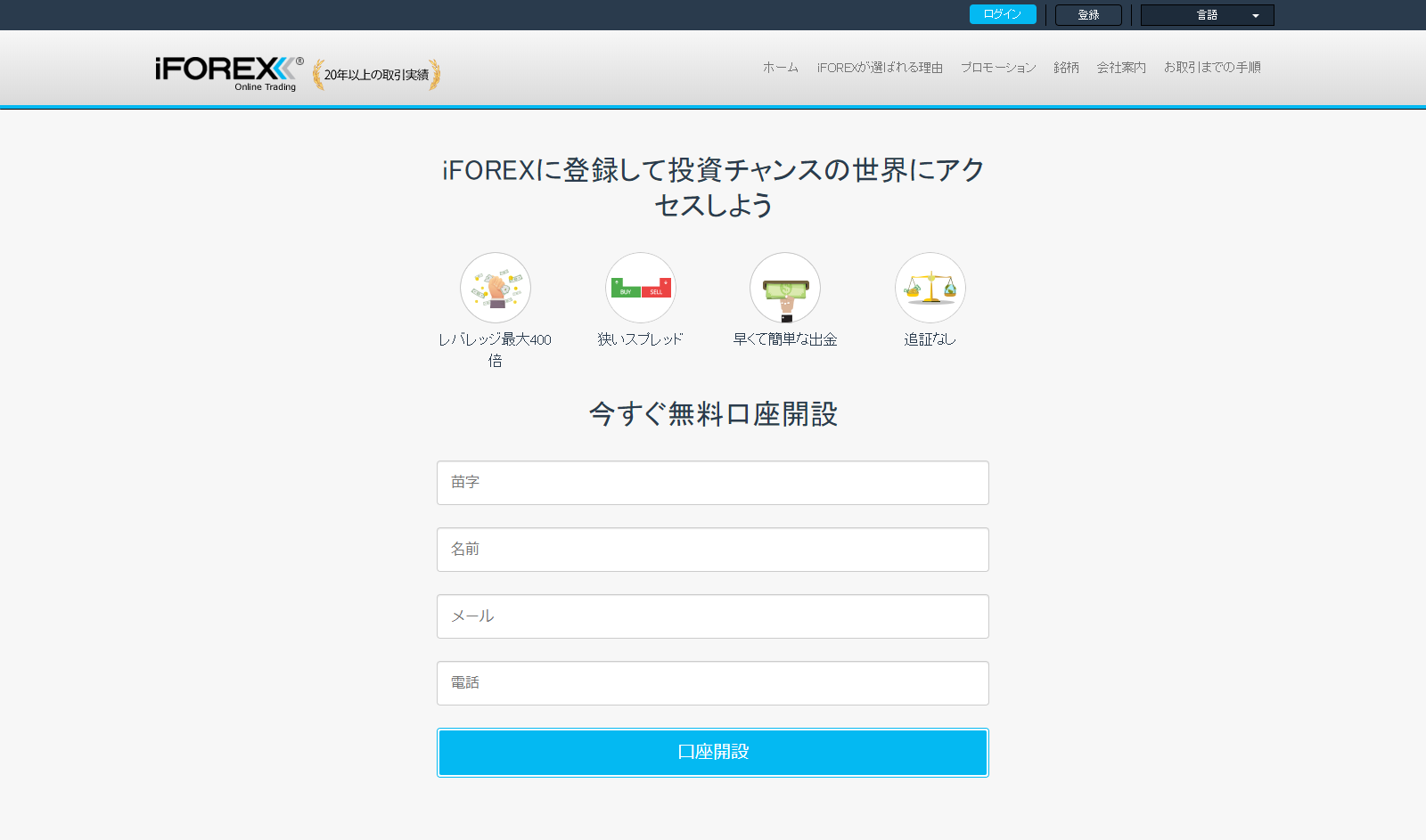This screenshot has width=1426, height=840.
Task: Click the balance scales no-margin-call icon
Action: point(930,288)
